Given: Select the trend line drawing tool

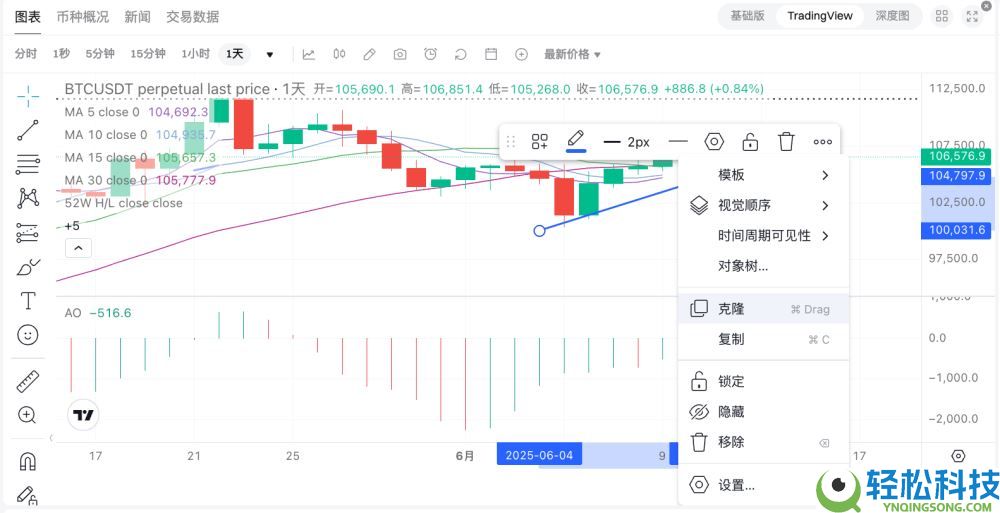Looking at the screenshot, I should [28, 130].
